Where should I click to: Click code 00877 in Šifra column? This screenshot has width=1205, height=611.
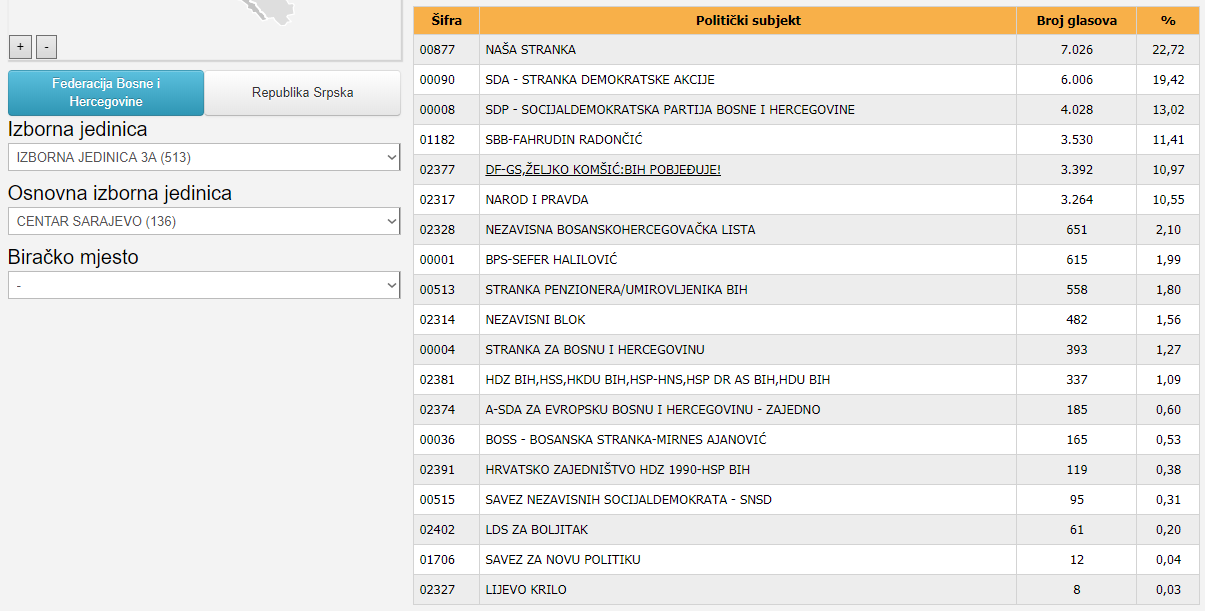point(436,50)
